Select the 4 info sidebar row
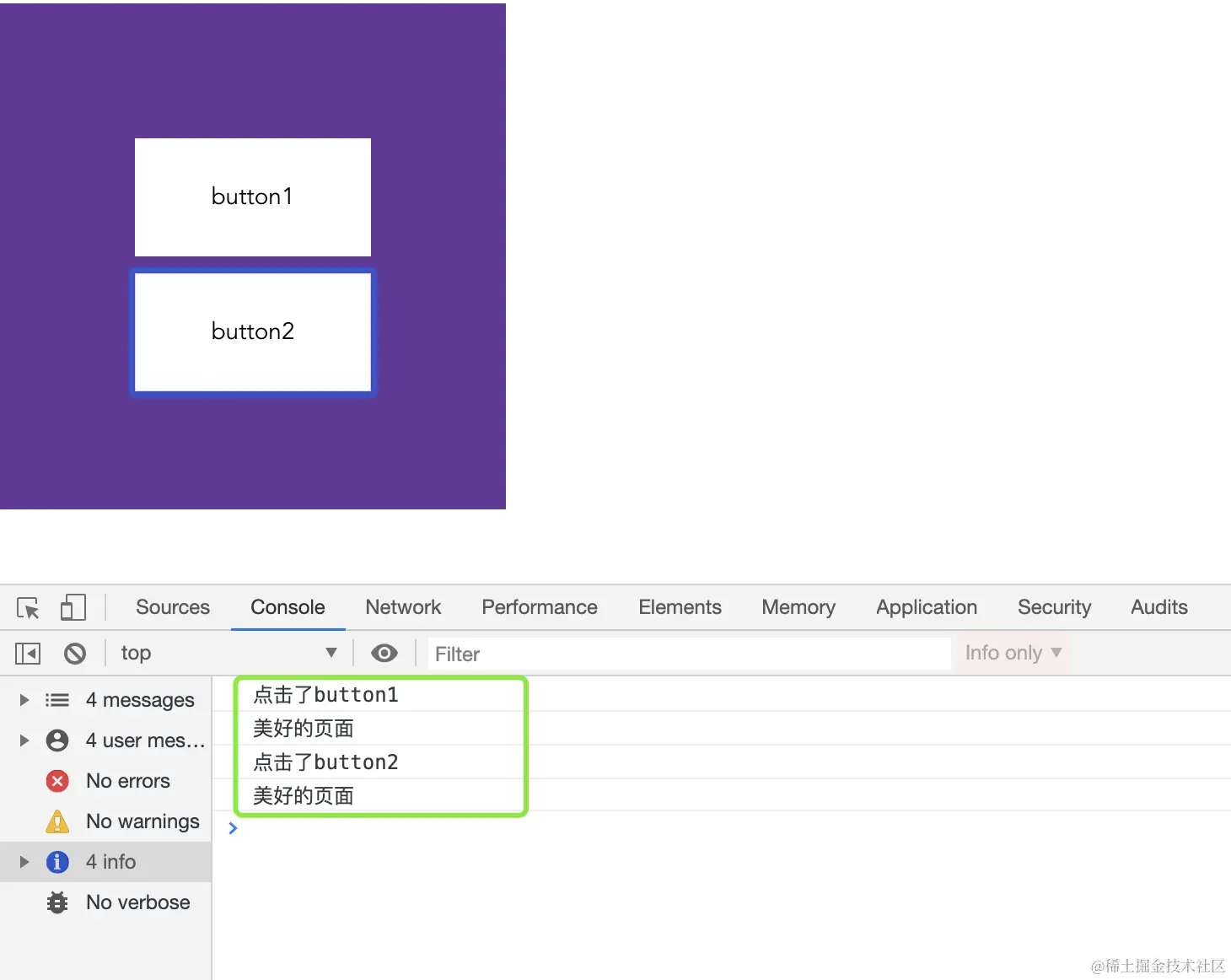The image size is (1231, 980). [x=105, y=862]
